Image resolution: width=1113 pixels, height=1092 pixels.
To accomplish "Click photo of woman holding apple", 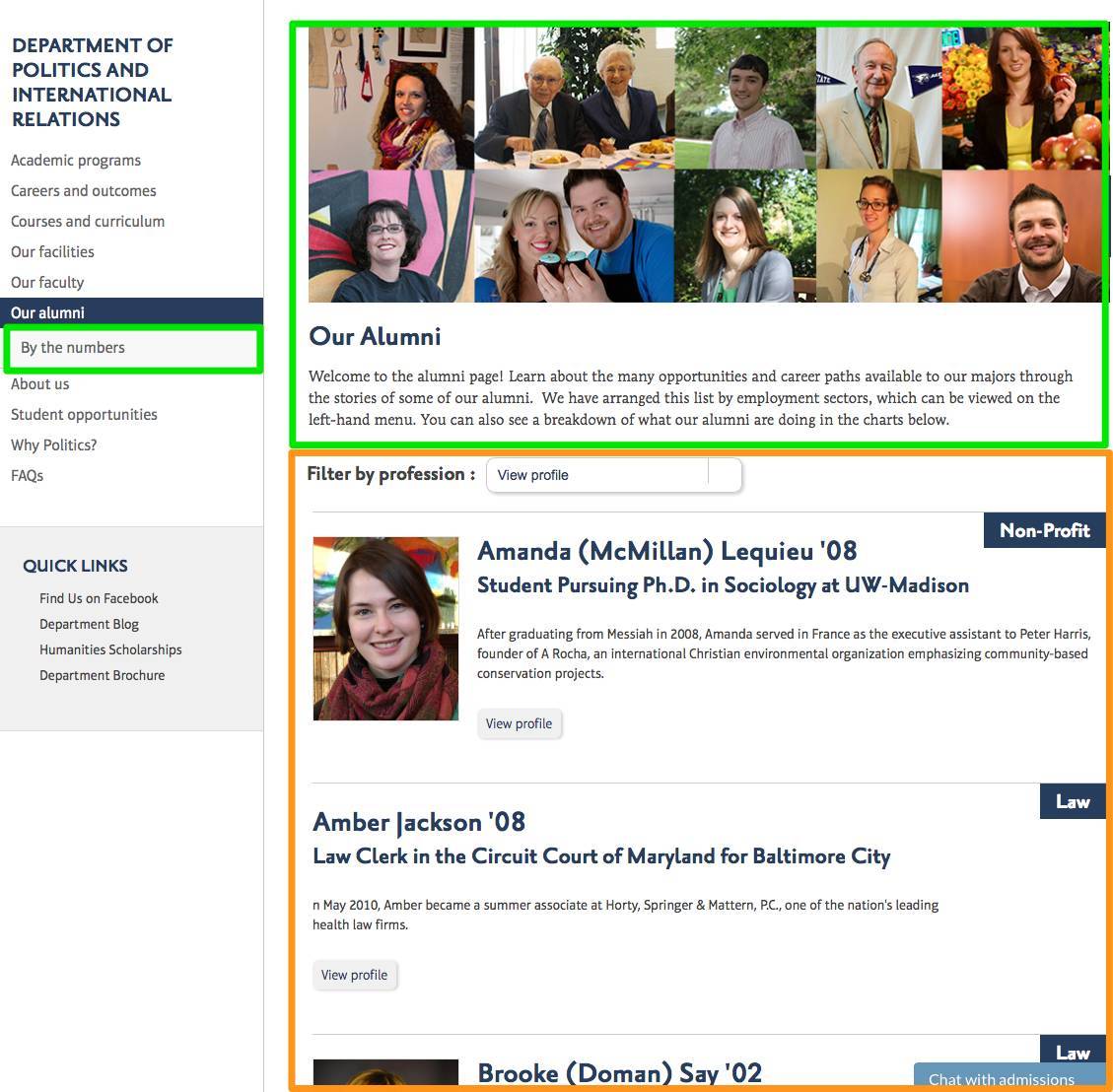I will coord(1021,98).
